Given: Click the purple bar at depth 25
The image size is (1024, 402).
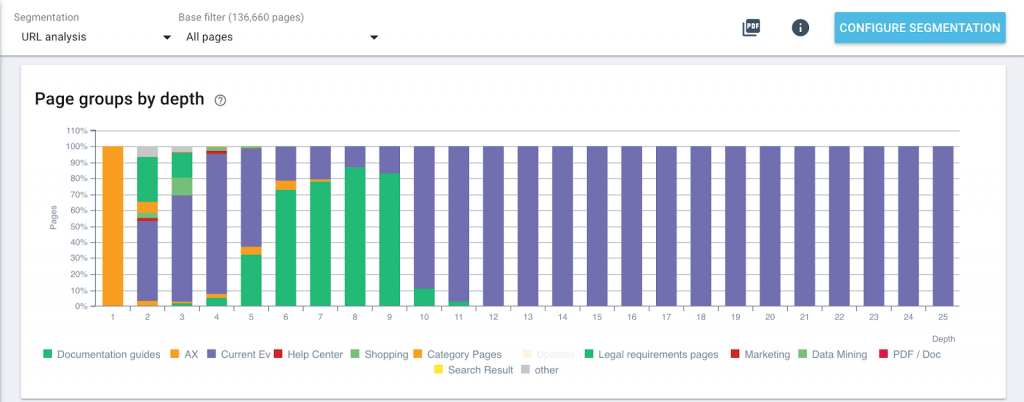Looking at the screenshot, I should [x=943, y=226].
